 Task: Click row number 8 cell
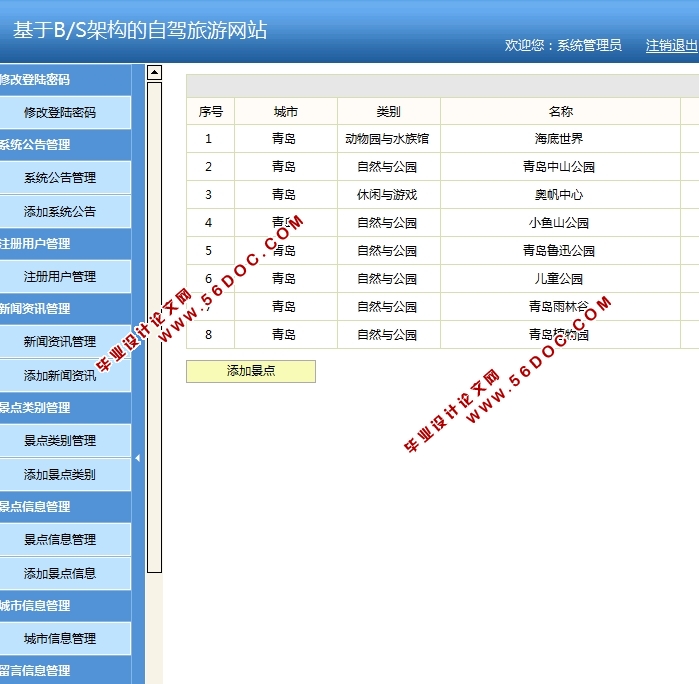pyautogui.click(x=208, y=334)
